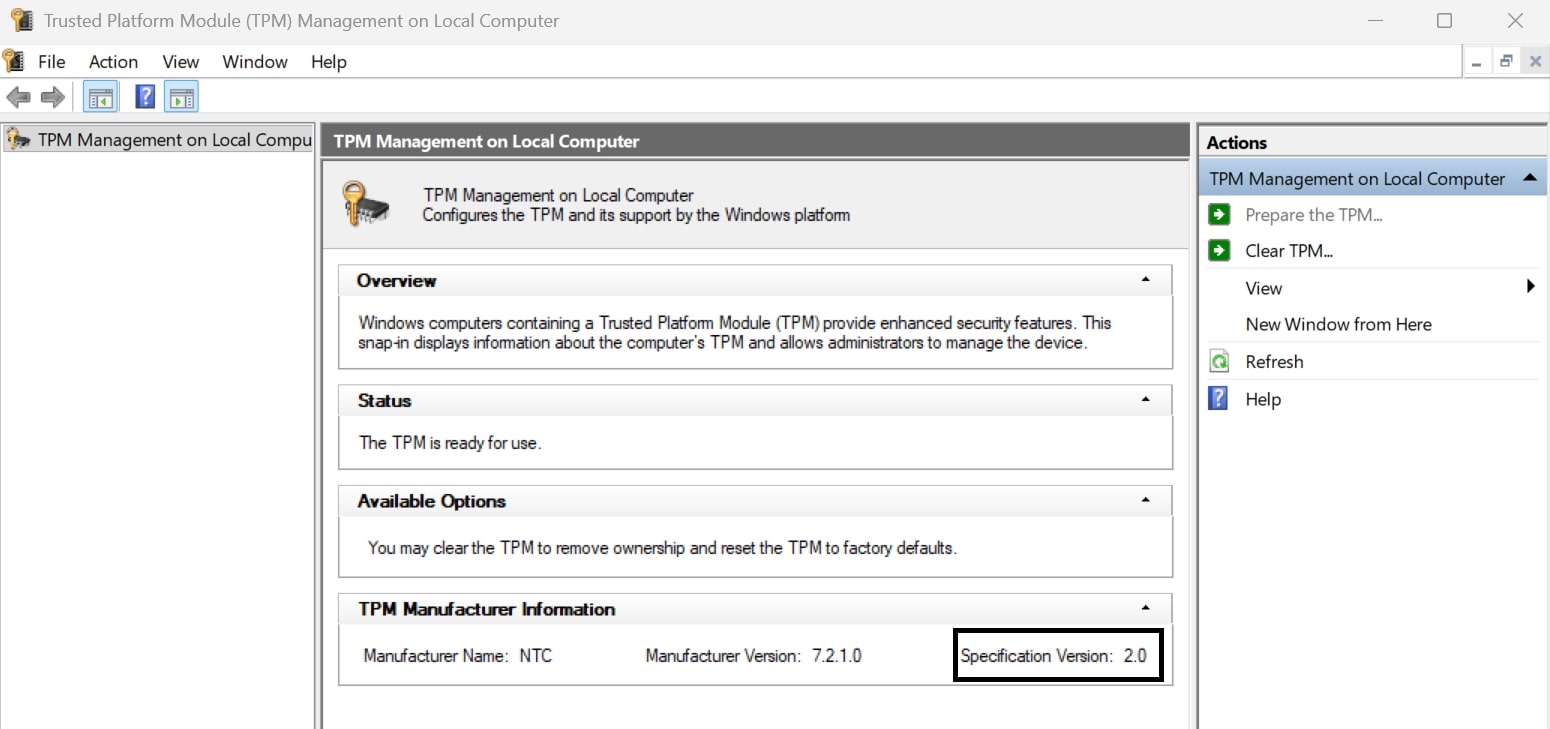Click Help question mark icon in Actions

[1218, 399]
